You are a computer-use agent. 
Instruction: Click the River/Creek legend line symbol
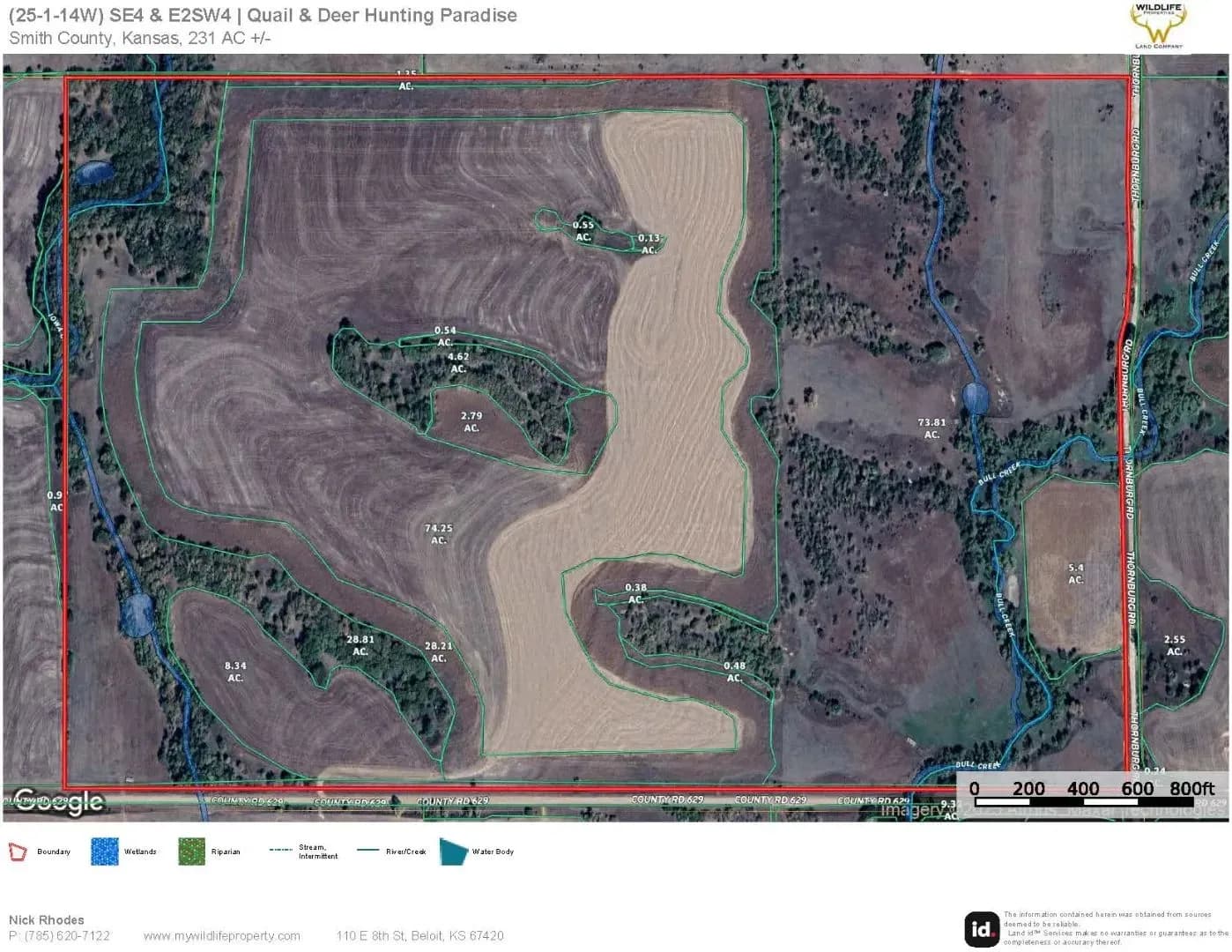tap(368, 851)
